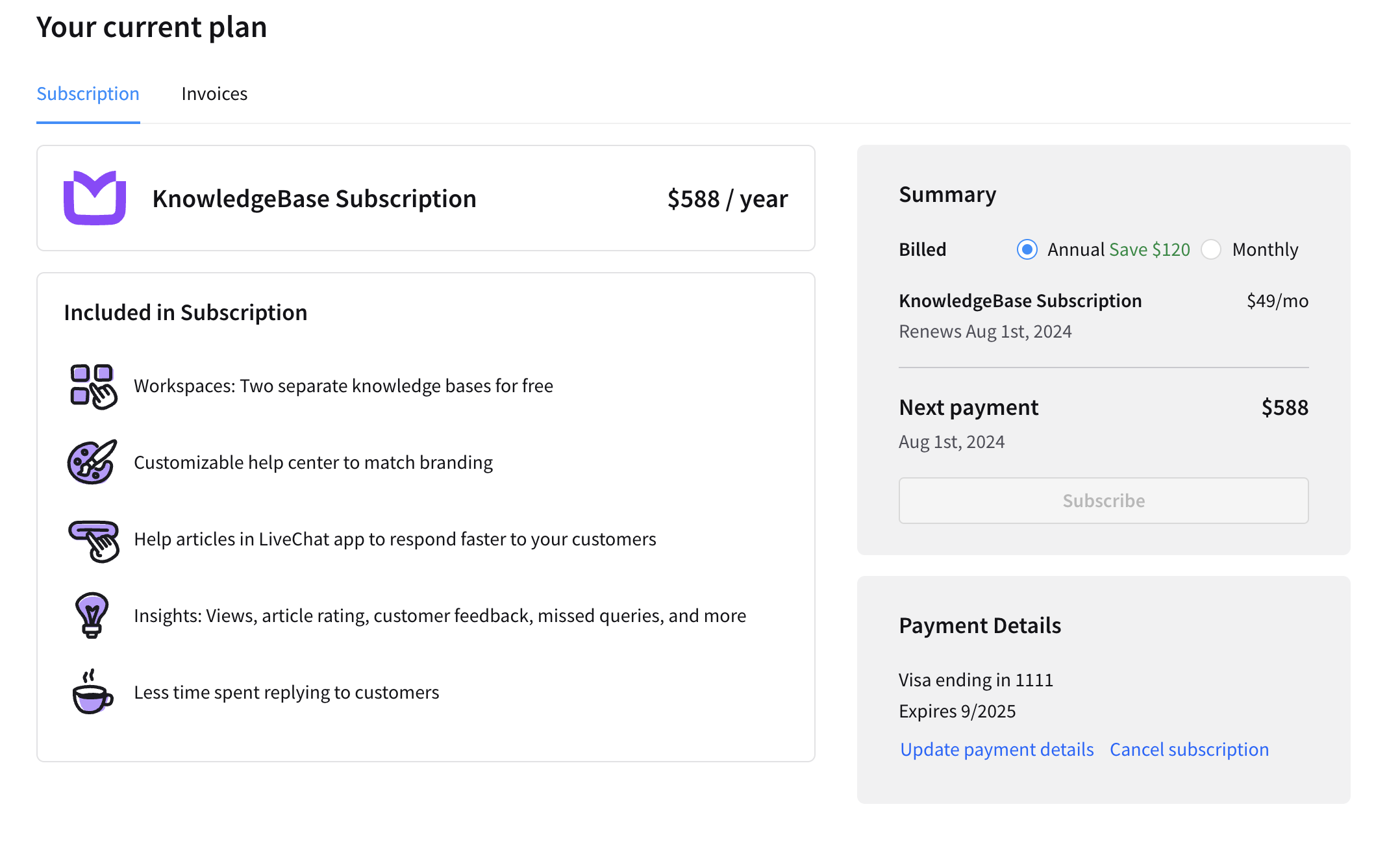Click the Insights lightbulb icon
Viewport: 1400px width, 848px height.
coord(92,615)
